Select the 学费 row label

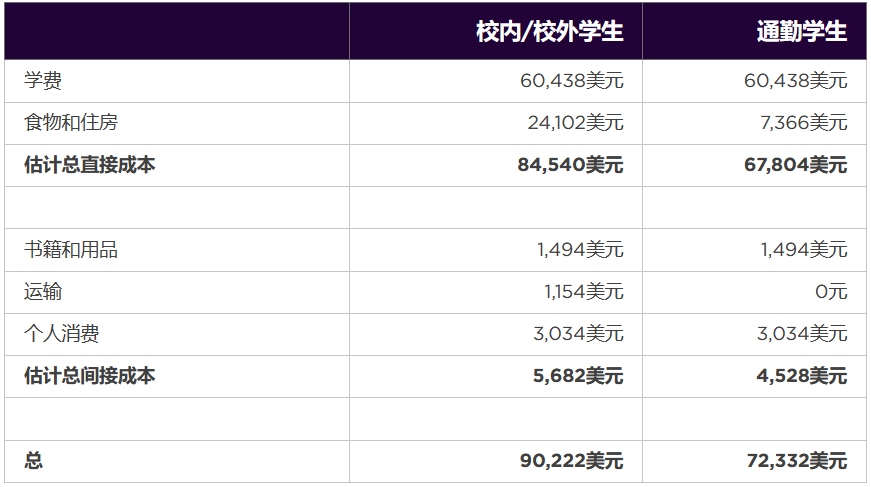(43, 81)
